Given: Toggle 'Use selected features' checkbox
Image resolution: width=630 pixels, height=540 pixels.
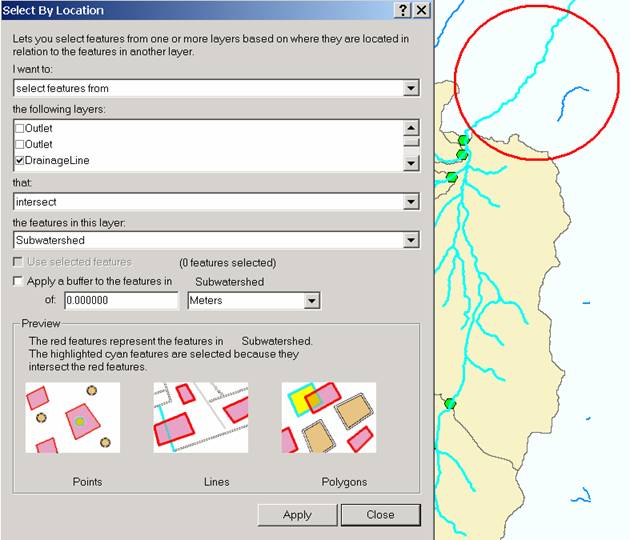Looking at the screenshot, I should [18, 262].
